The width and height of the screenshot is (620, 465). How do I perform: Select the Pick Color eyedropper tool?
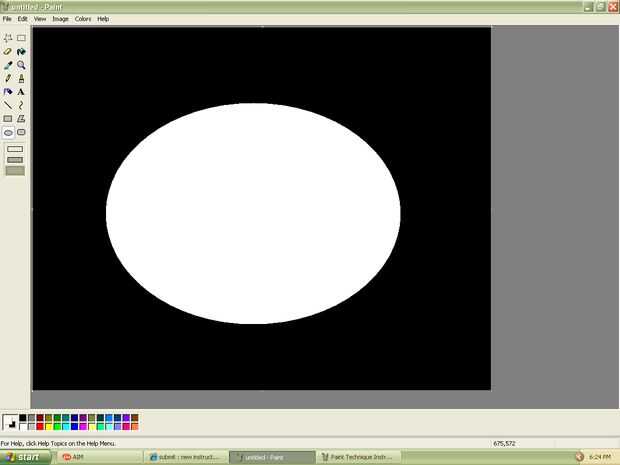(8, 65)
